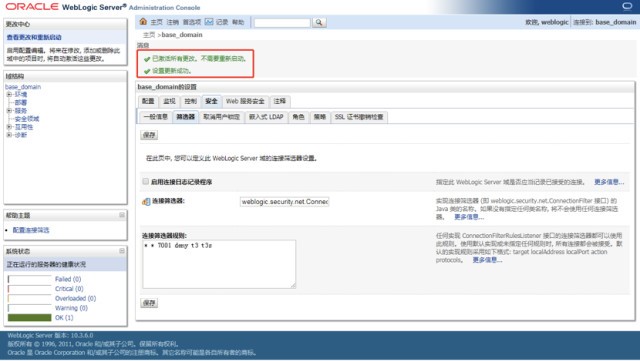Select the 安全 tab

click(211, 101)
